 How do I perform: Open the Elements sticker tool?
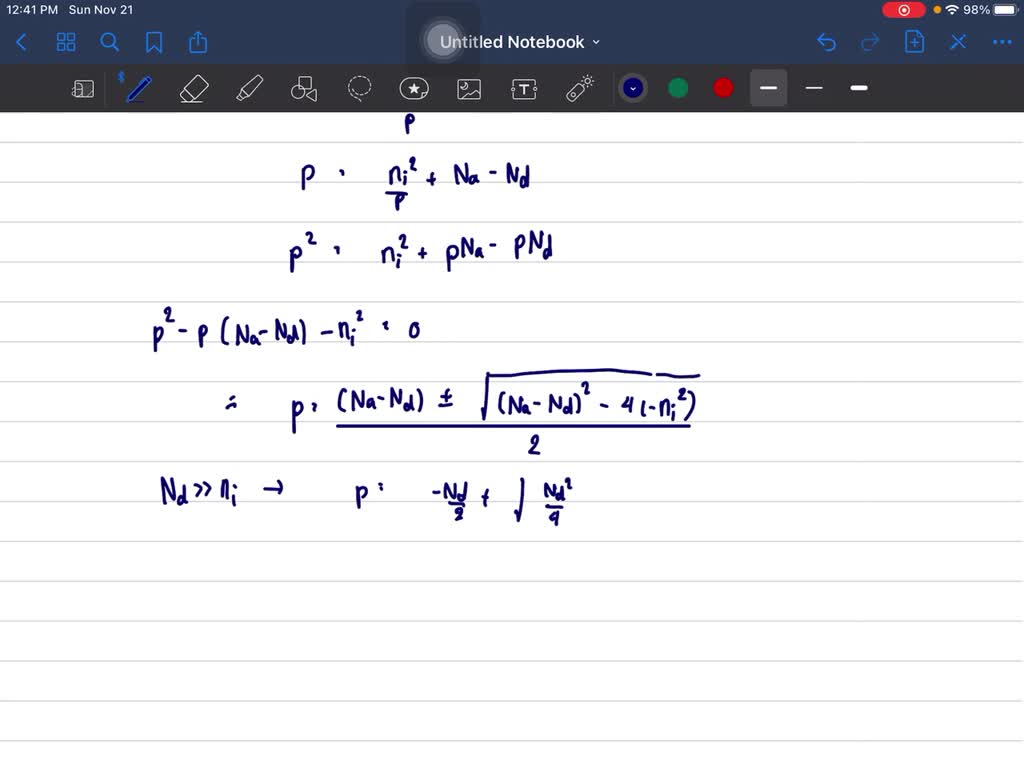(x=414, y=89)
